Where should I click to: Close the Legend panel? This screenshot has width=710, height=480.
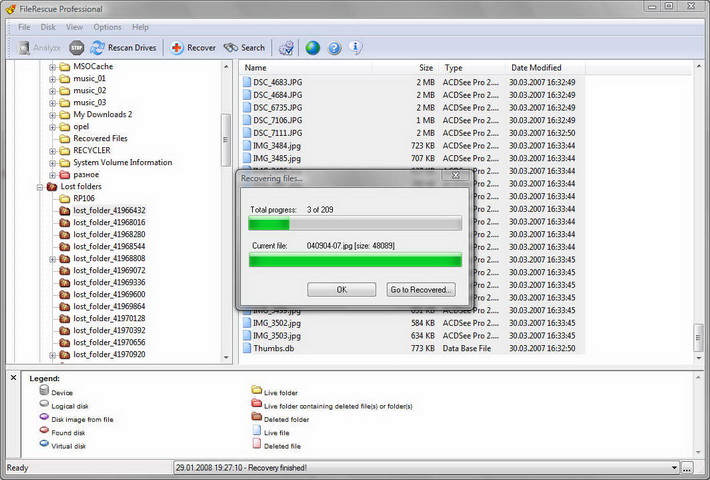click(13, 377)
